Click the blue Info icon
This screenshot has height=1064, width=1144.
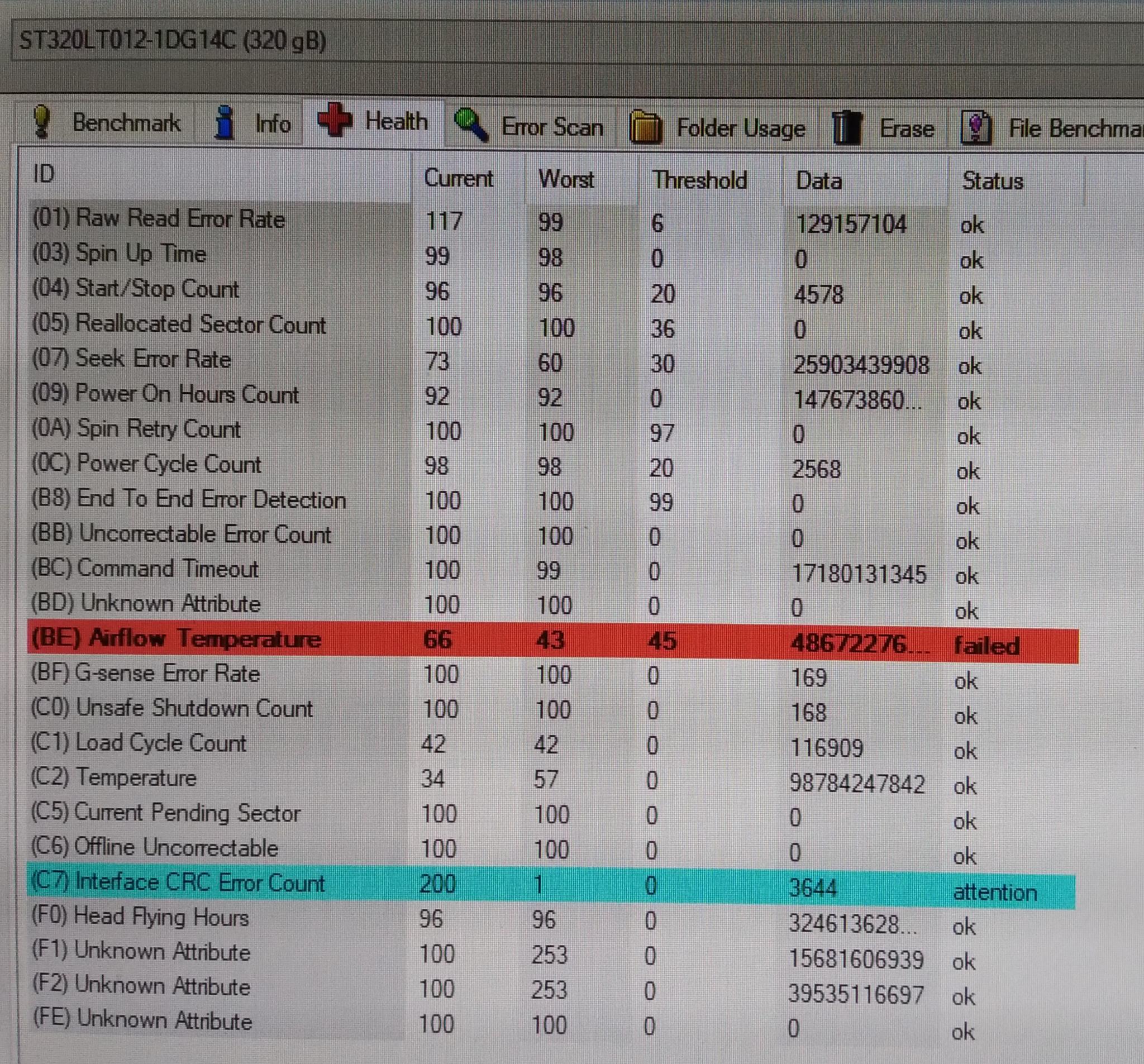[225, 122]
